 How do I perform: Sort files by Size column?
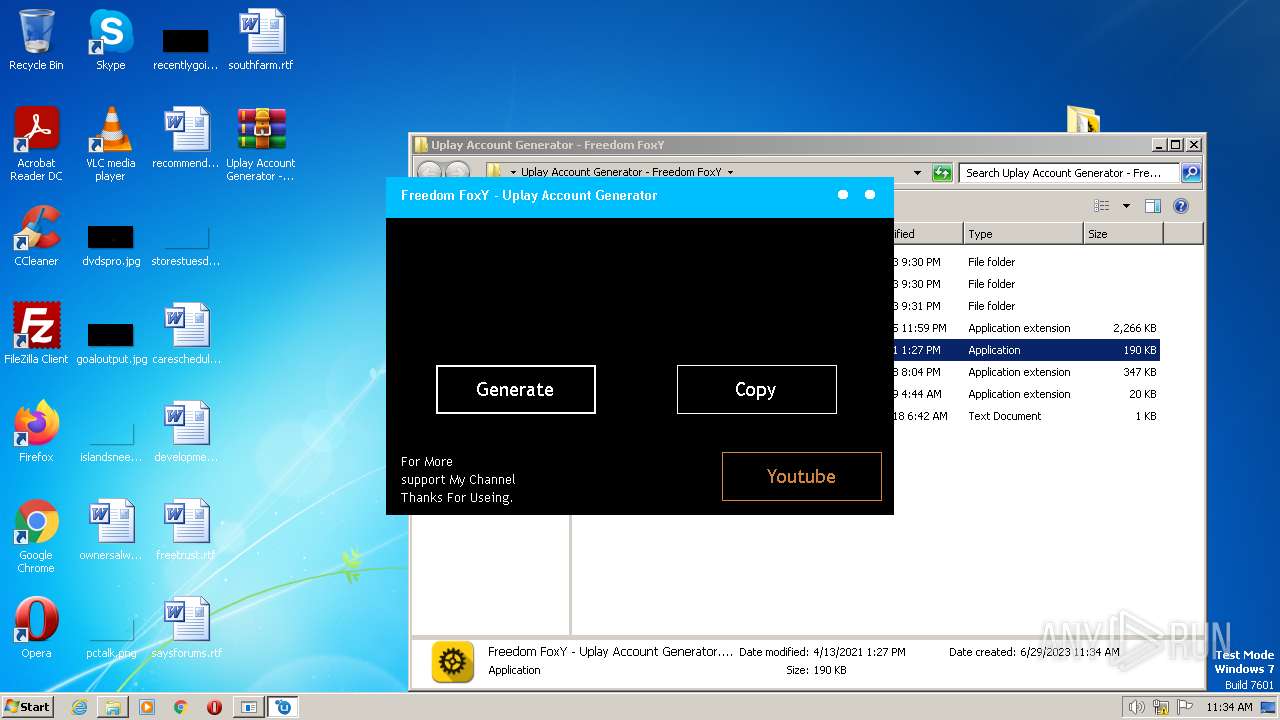(1123, 234)
